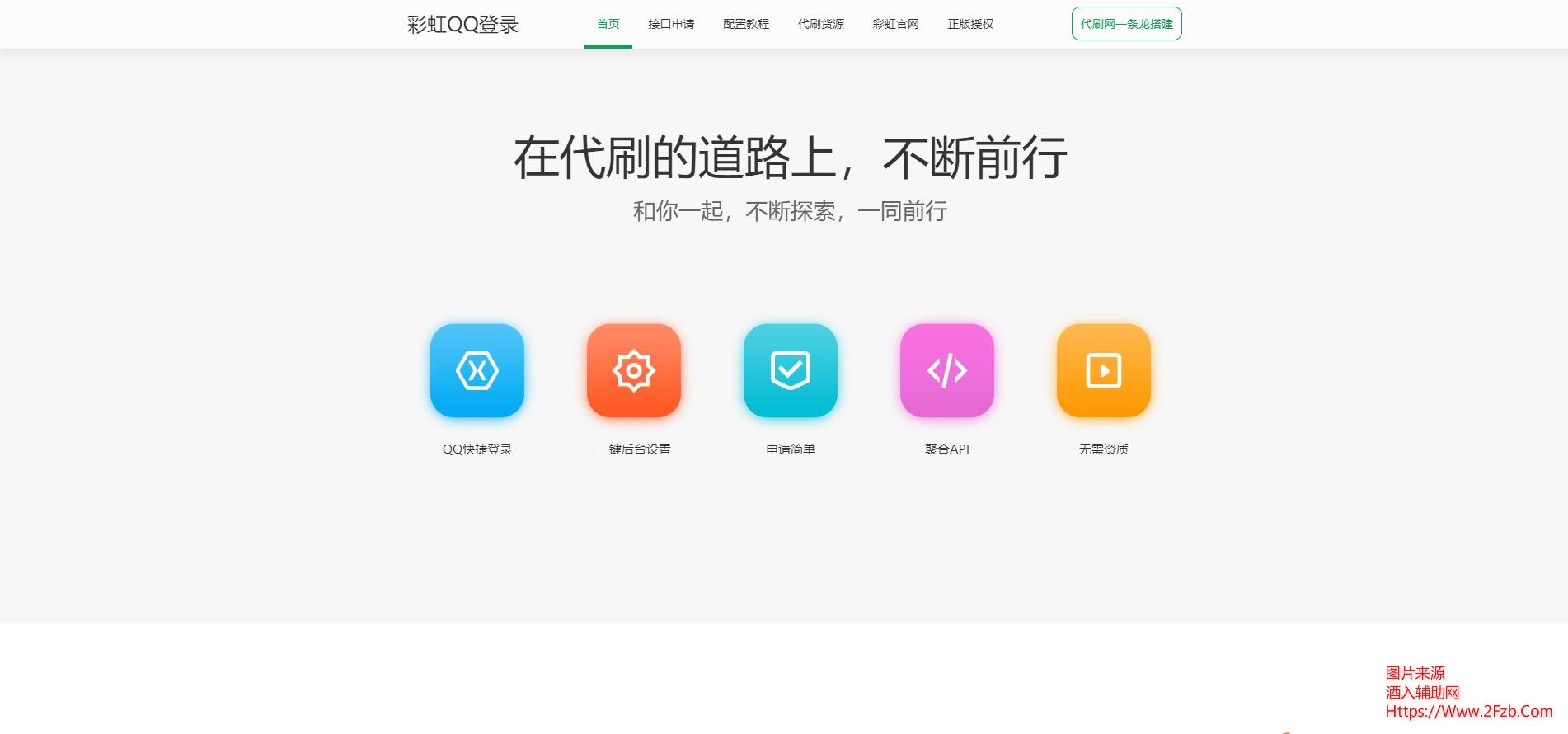Click the 代刷网一条龙搭建 button
The width and height of the screenshot is (1568, 734).
1127,24
